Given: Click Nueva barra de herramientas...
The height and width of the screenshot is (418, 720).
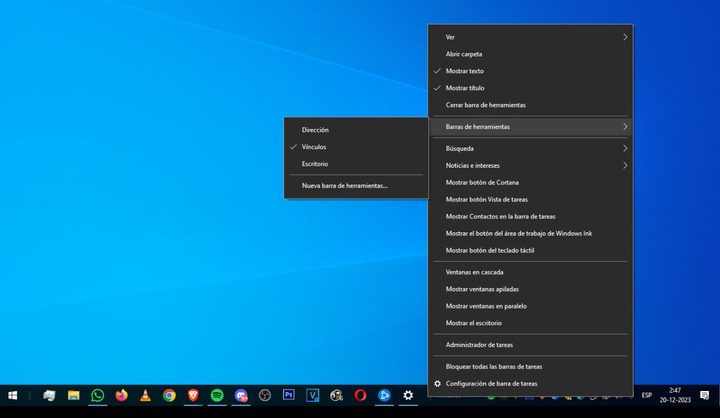Looking at the screenshot, I should (x=344, y=185).
